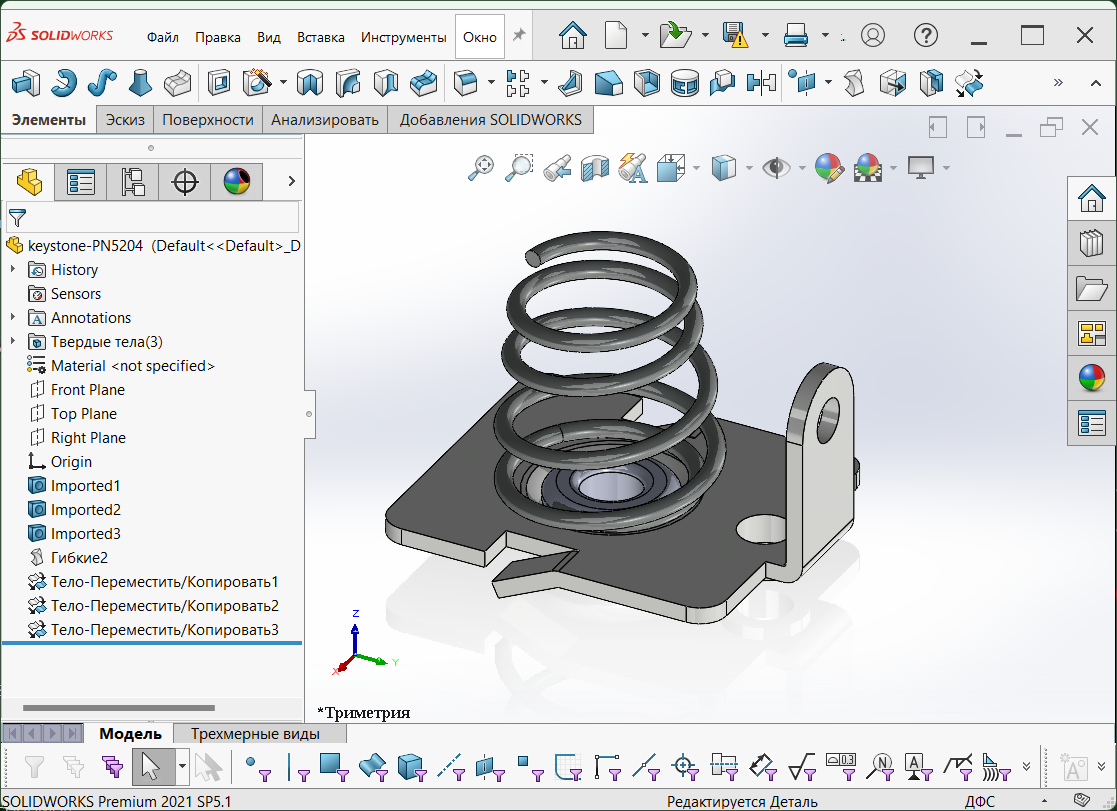Open the FeatureManager design tree filter icon
Viewport: 1117px width, 811px height.
[x=17, y=217]
